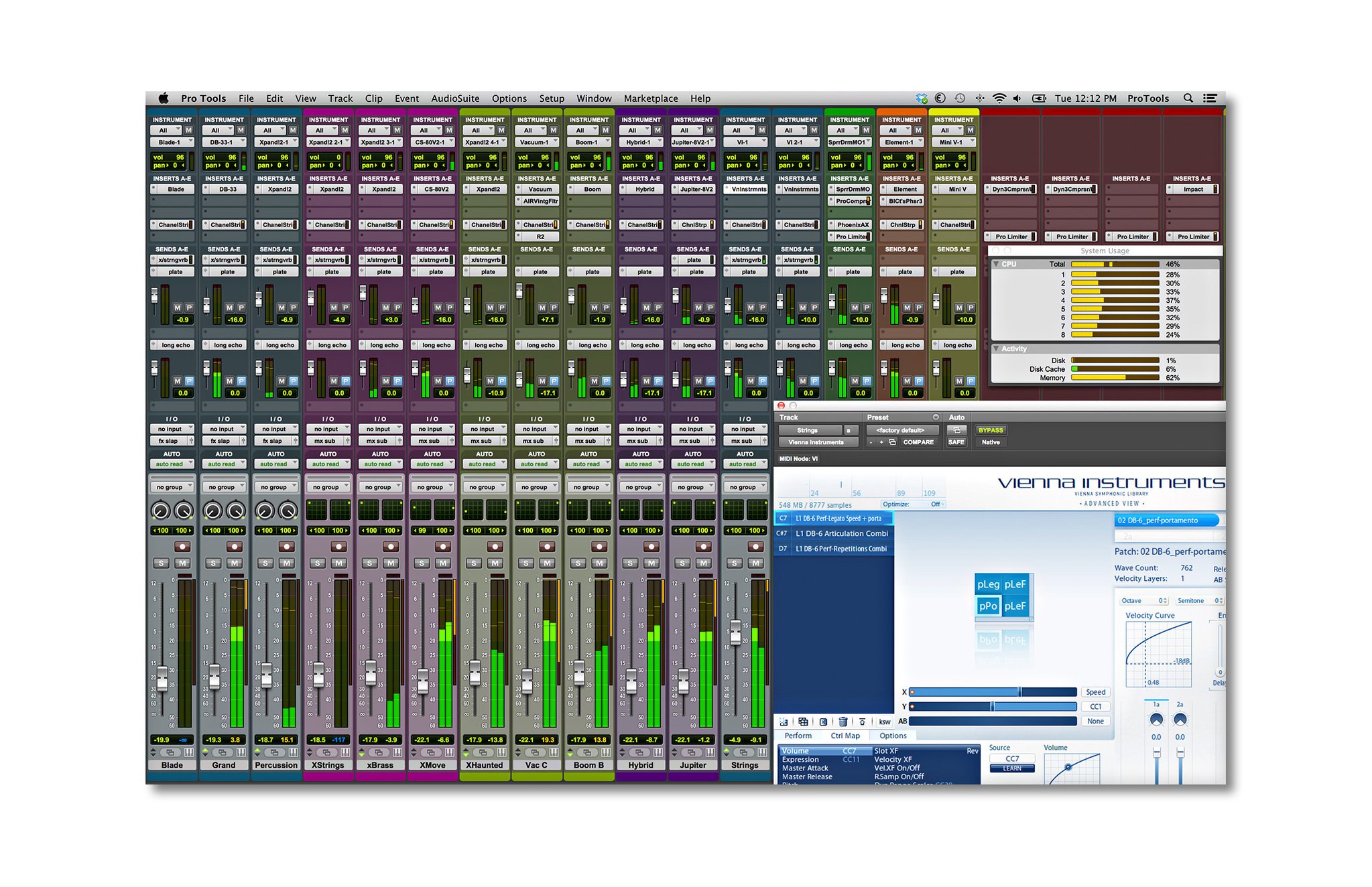Switch to the Ctrl Map tab

(845, 736)
